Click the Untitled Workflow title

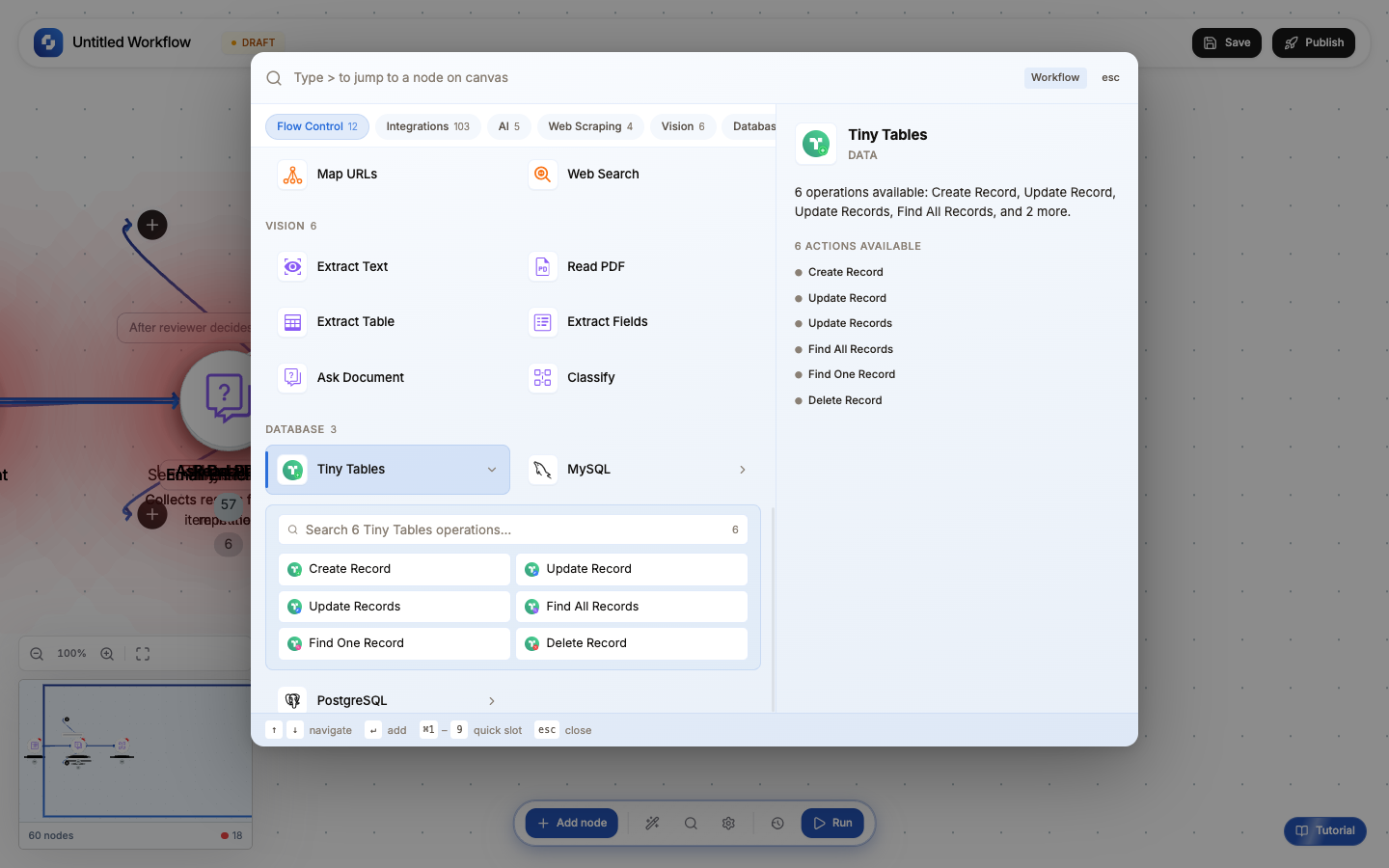(131, 42)
